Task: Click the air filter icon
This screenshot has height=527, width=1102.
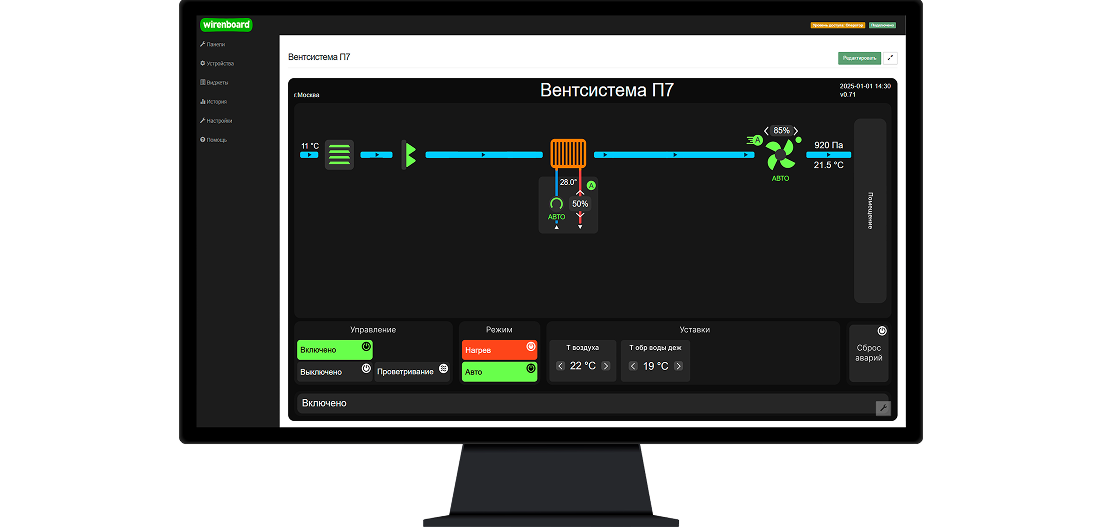Action: tap(339, 155)
